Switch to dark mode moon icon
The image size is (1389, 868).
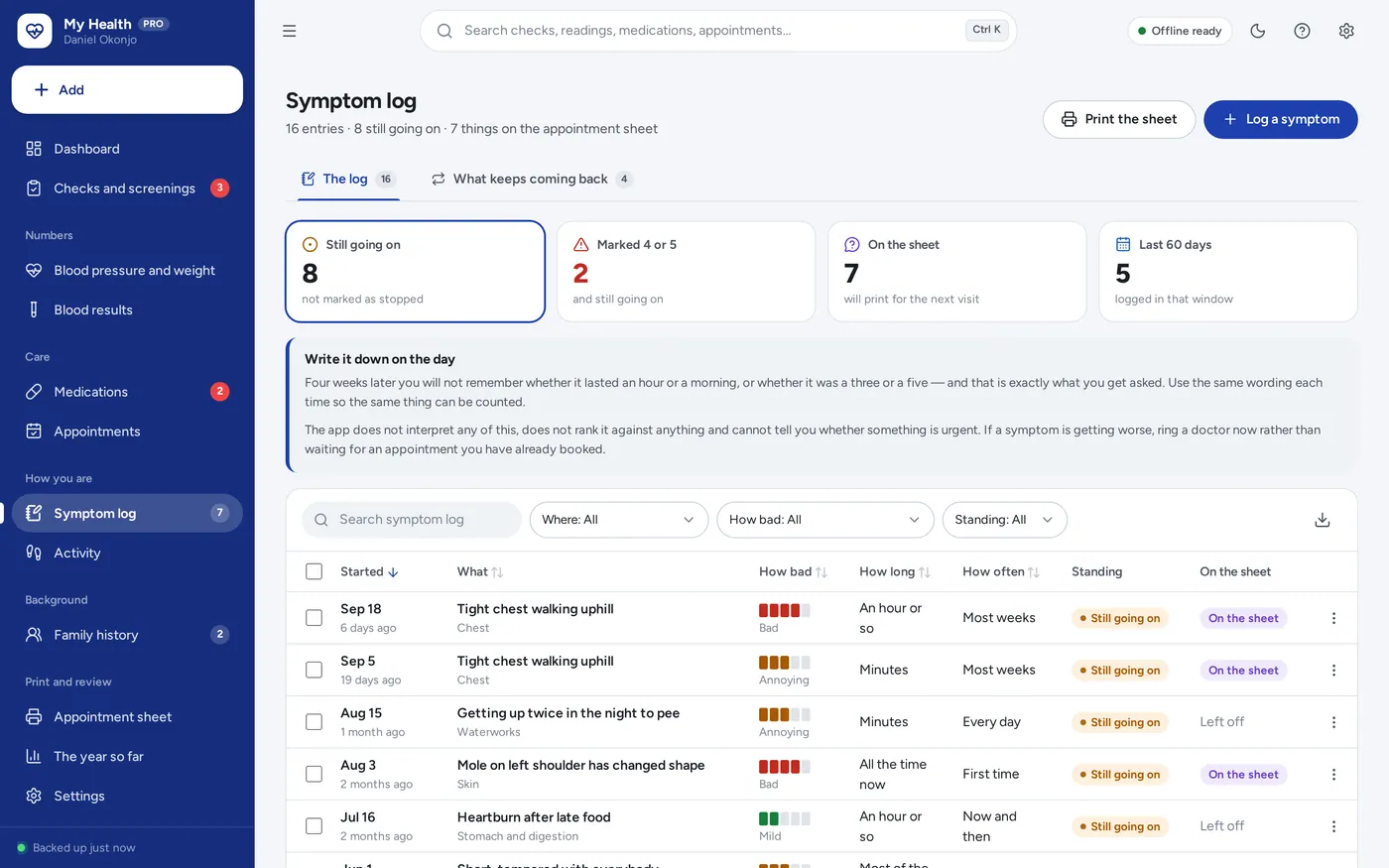[x=1258, y=31]
